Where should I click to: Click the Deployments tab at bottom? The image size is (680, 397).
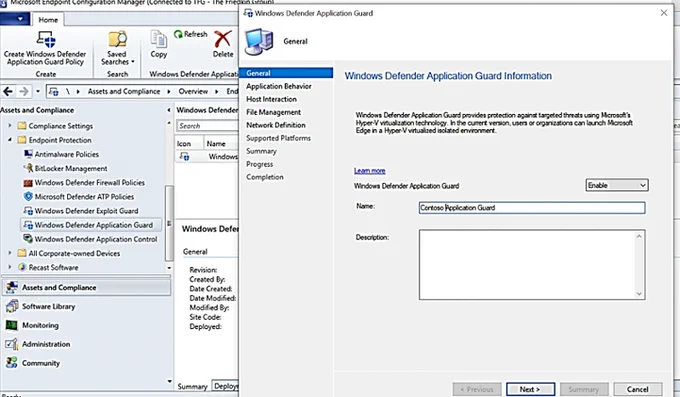pos(226,386)
